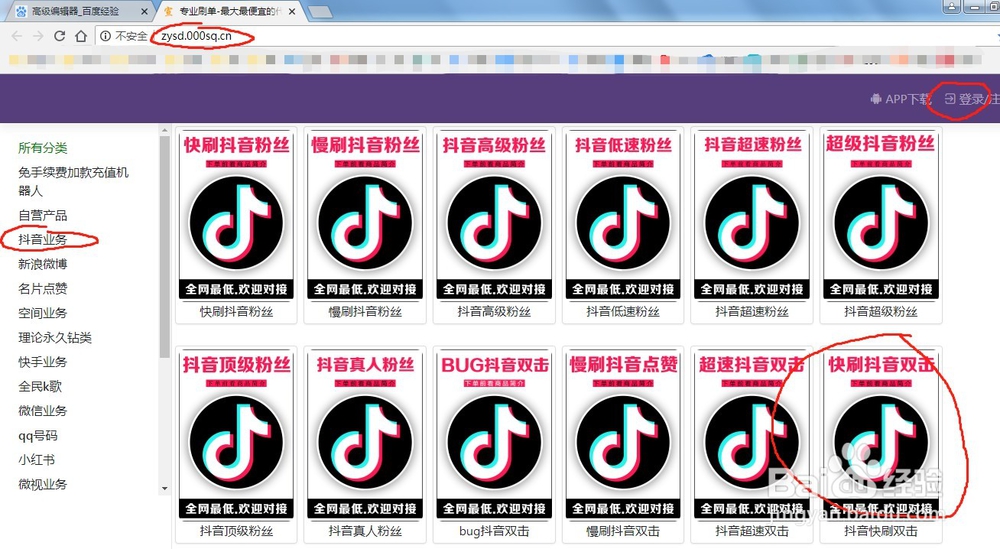Viewport: 1000px width, 549px height.
Task: Open the 快刷抖音粉丝 product card
Action: tap(236, 225)
